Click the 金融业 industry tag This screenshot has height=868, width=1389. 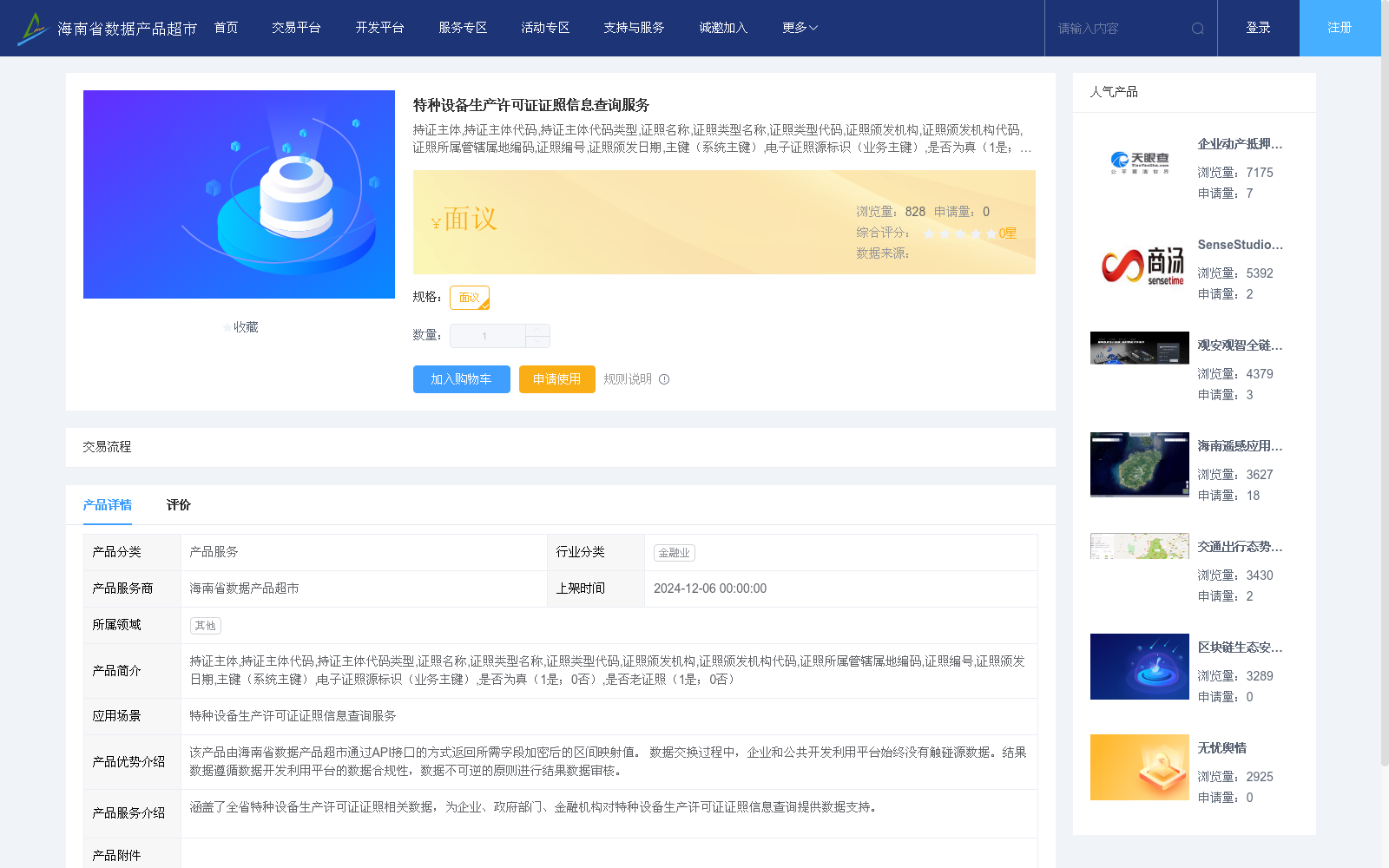click(x=674, y=553)
